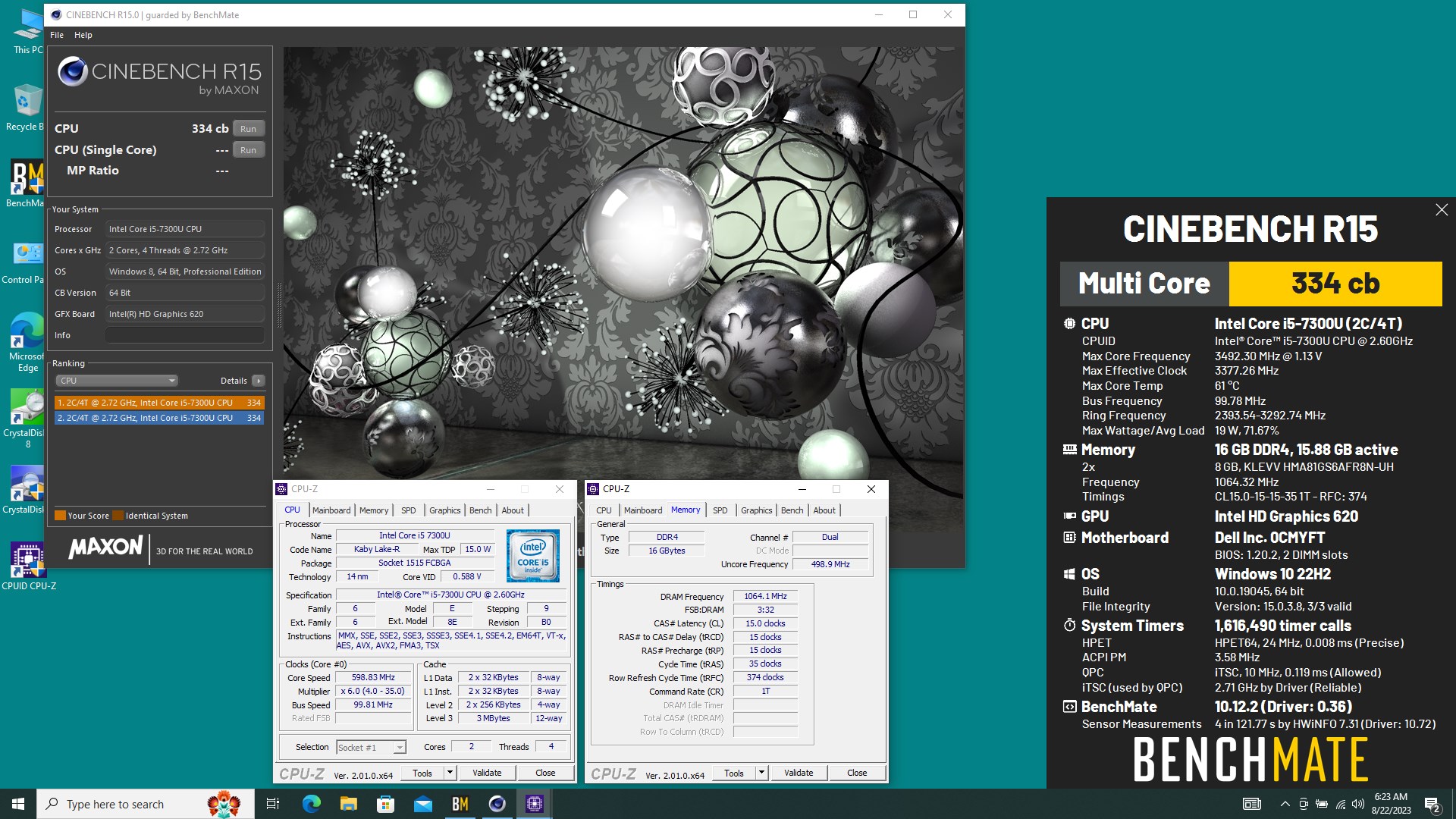Switch to Memory tab in left CPU-Z
Image resolution: width=1456 pixels, height=819 pixels.
[374, 510]
